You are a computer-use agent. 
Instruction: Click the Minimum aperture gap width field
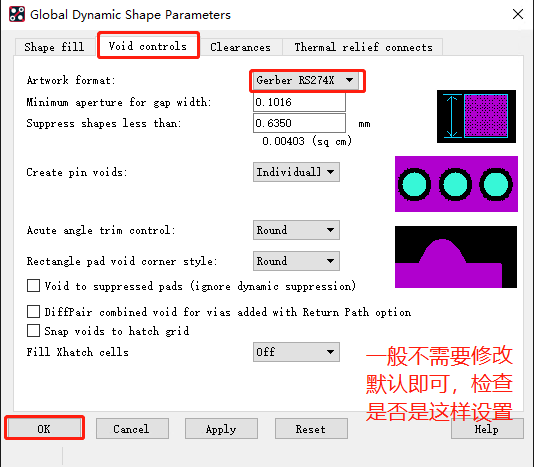299,102
